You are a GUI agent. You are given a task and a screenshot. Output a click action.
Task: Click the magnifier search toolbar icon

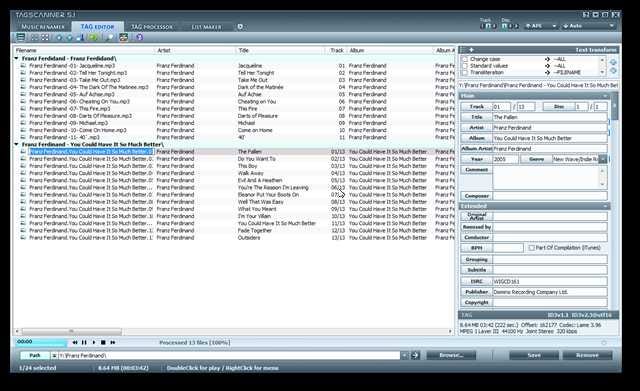tap(109, 38)
